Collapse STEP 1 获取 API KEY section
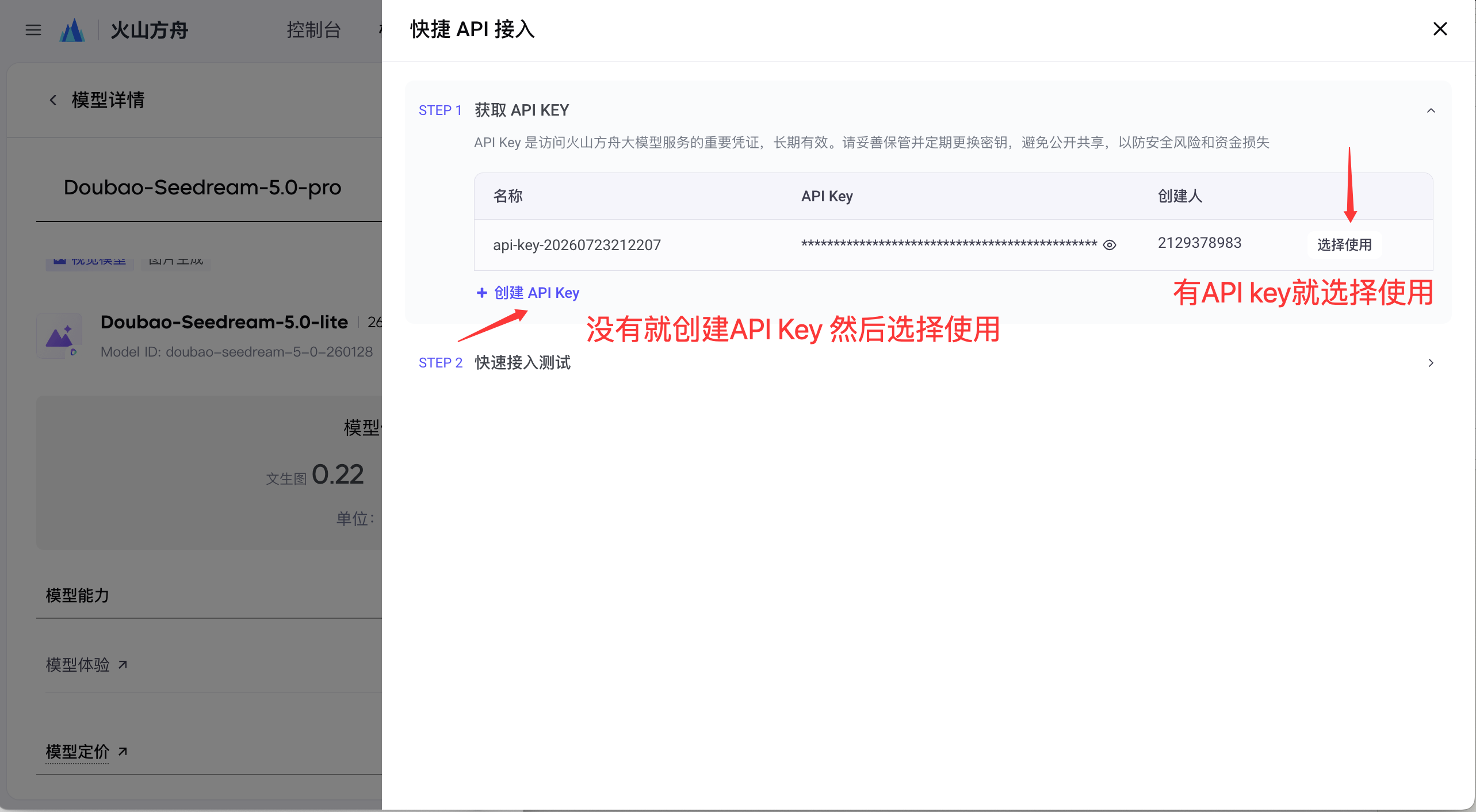 pyautogui.click(x=1431, y=110)
